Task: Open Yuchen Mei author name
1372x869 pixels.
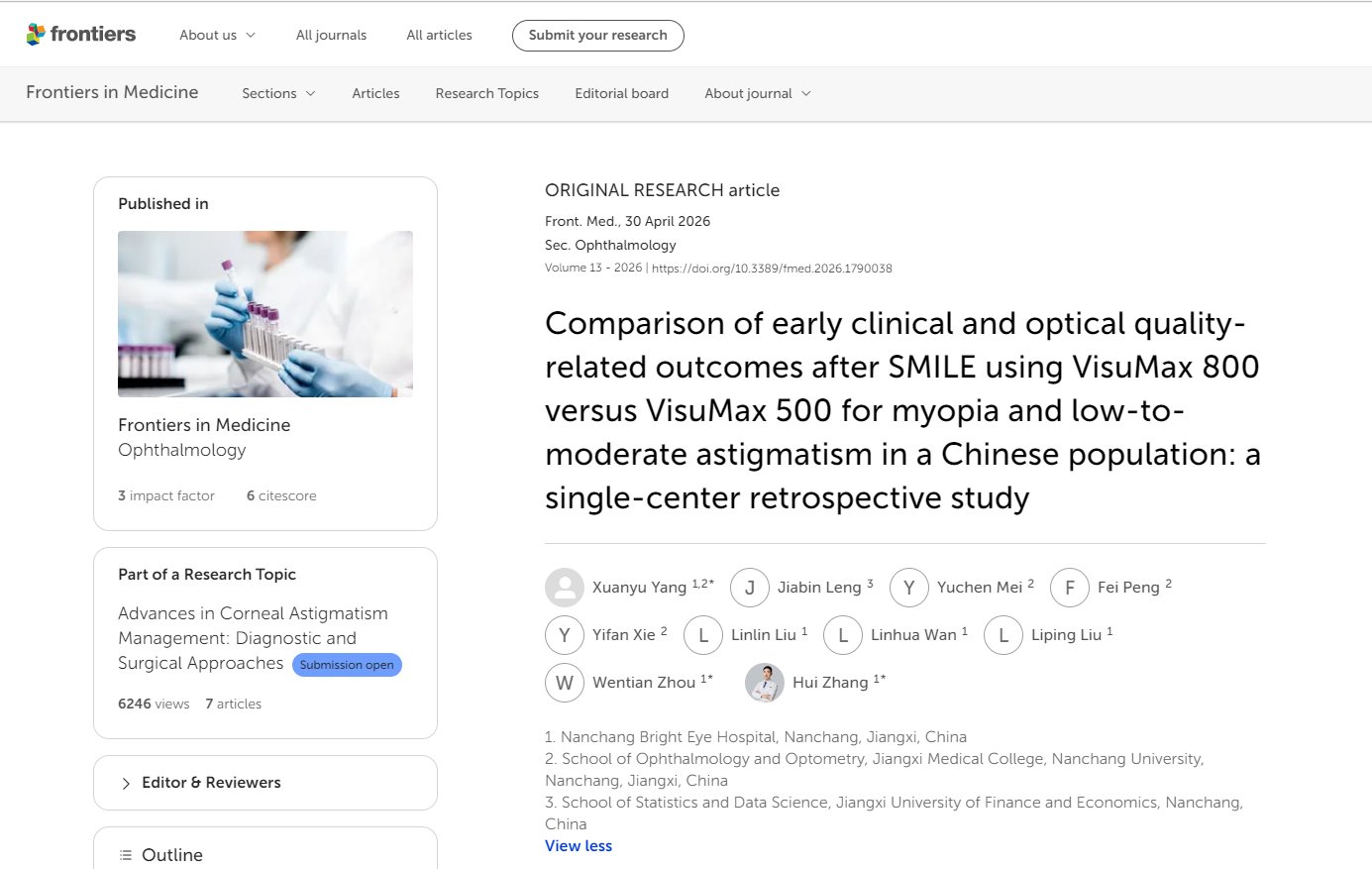Action: (980, 588)
